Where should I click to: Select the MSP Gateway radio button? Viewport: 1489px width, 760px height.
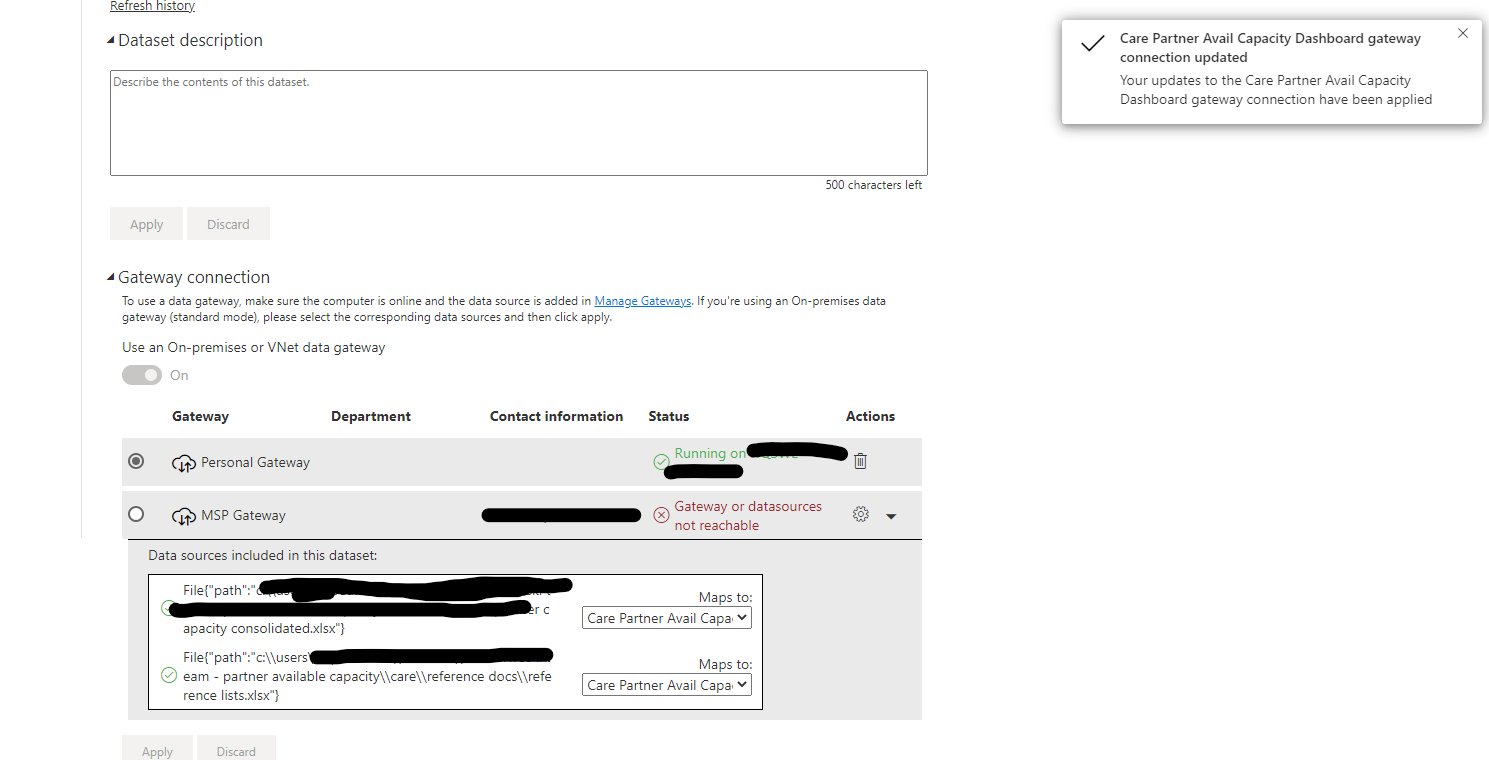pyautogui.click(x=136, y=514)
